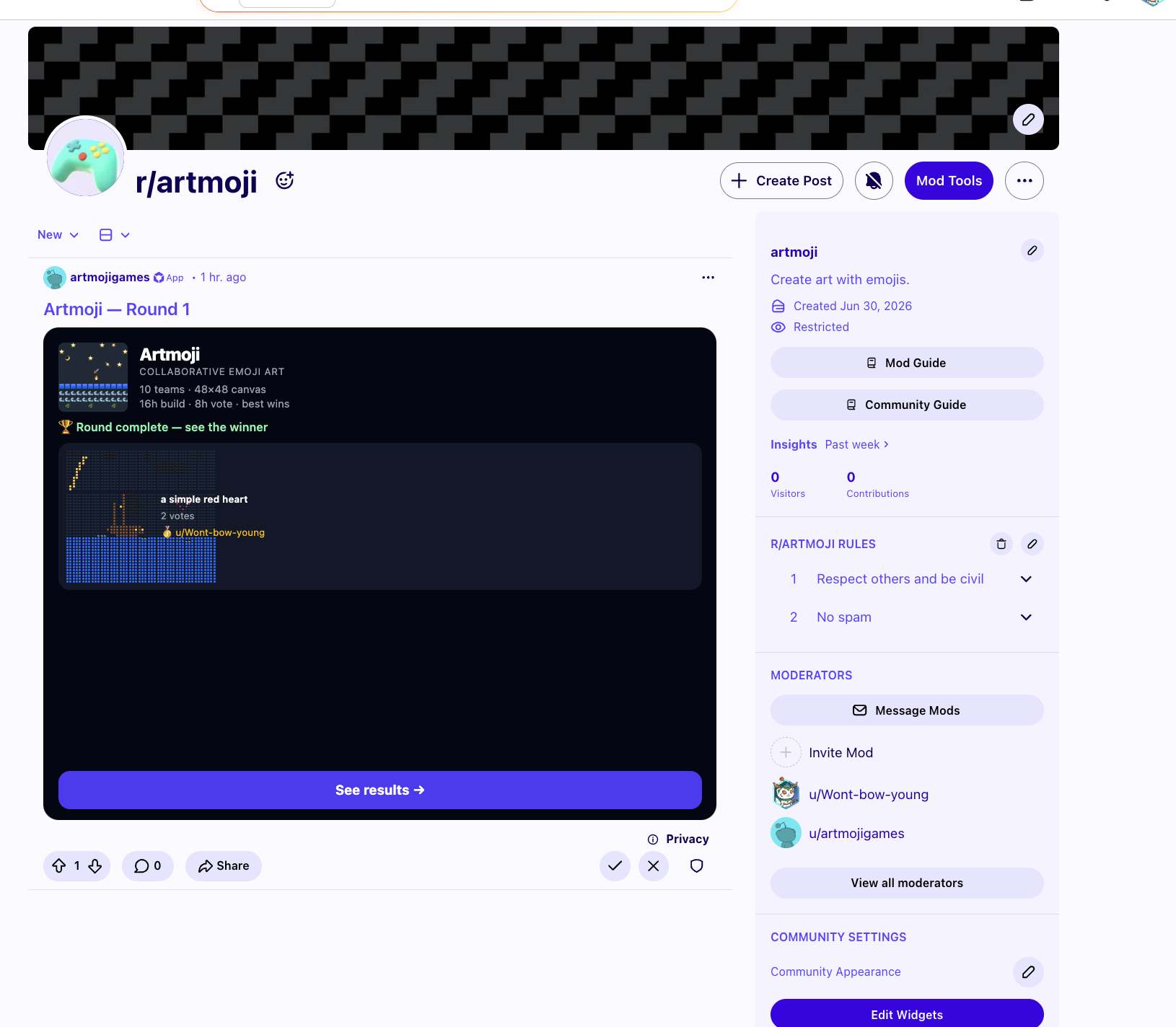Remove the post with the X icon

coord(654,866)
